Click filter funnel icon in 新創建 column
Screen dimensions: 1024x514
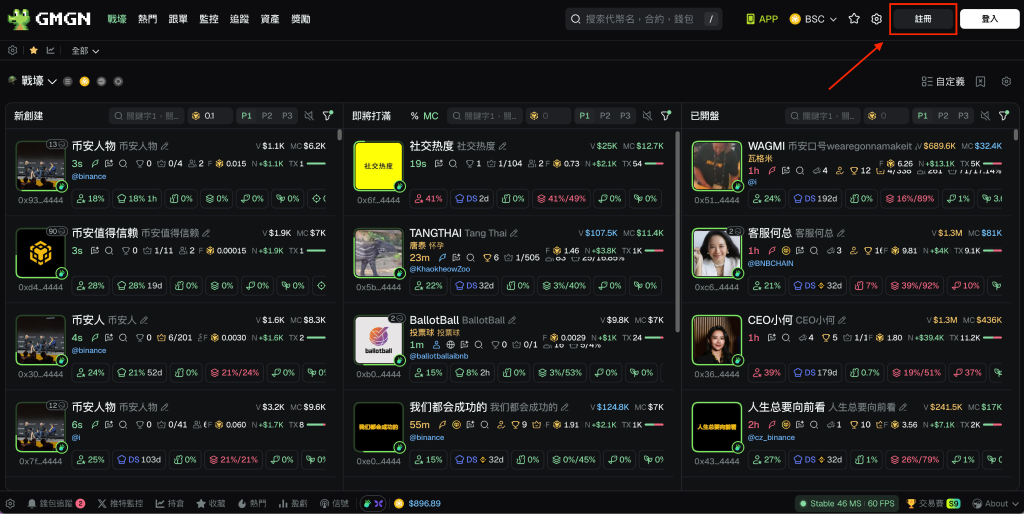pyautogui.click(x=328, y=116)
